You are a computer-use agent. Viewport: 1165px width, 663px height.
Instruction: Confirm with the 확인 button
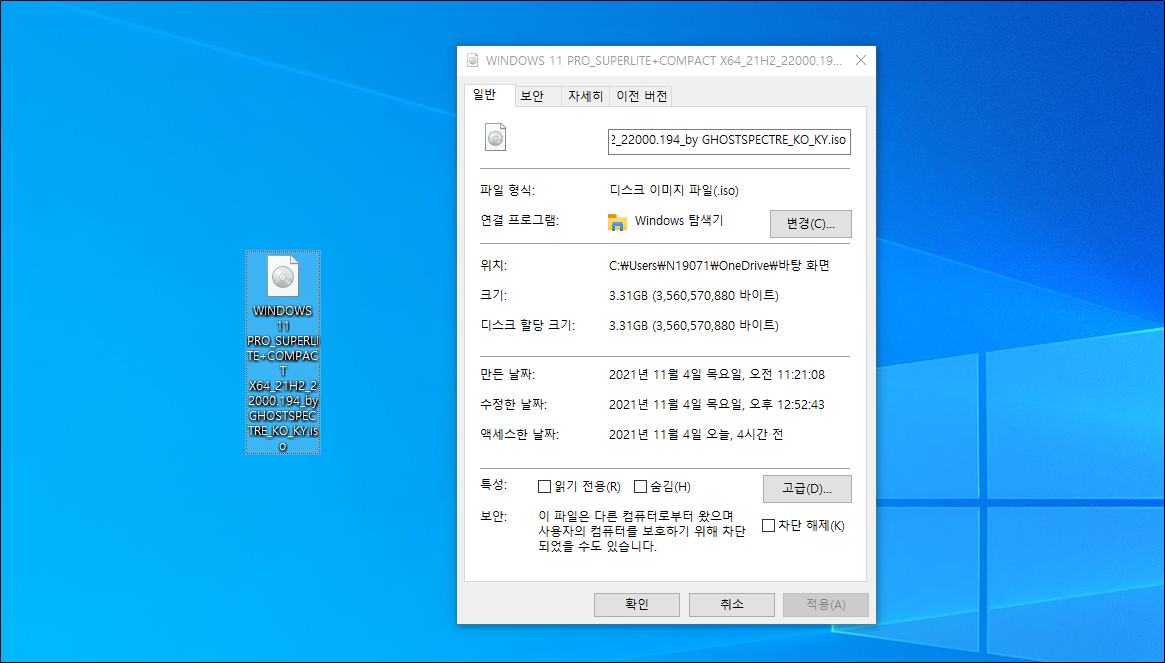(x=637, y=604)
